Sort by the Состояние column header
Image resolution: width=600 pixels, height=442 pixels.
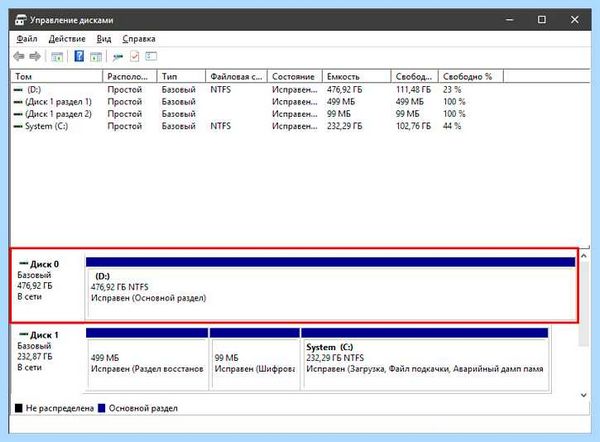(295, 77)
